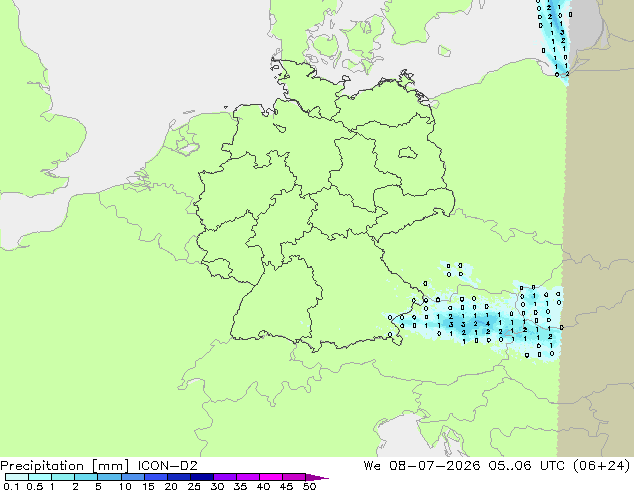Select the 'ICON-D2' model name text
This screenshot has height=490, width=634.
pyautogui.click(x=167, y=466)
